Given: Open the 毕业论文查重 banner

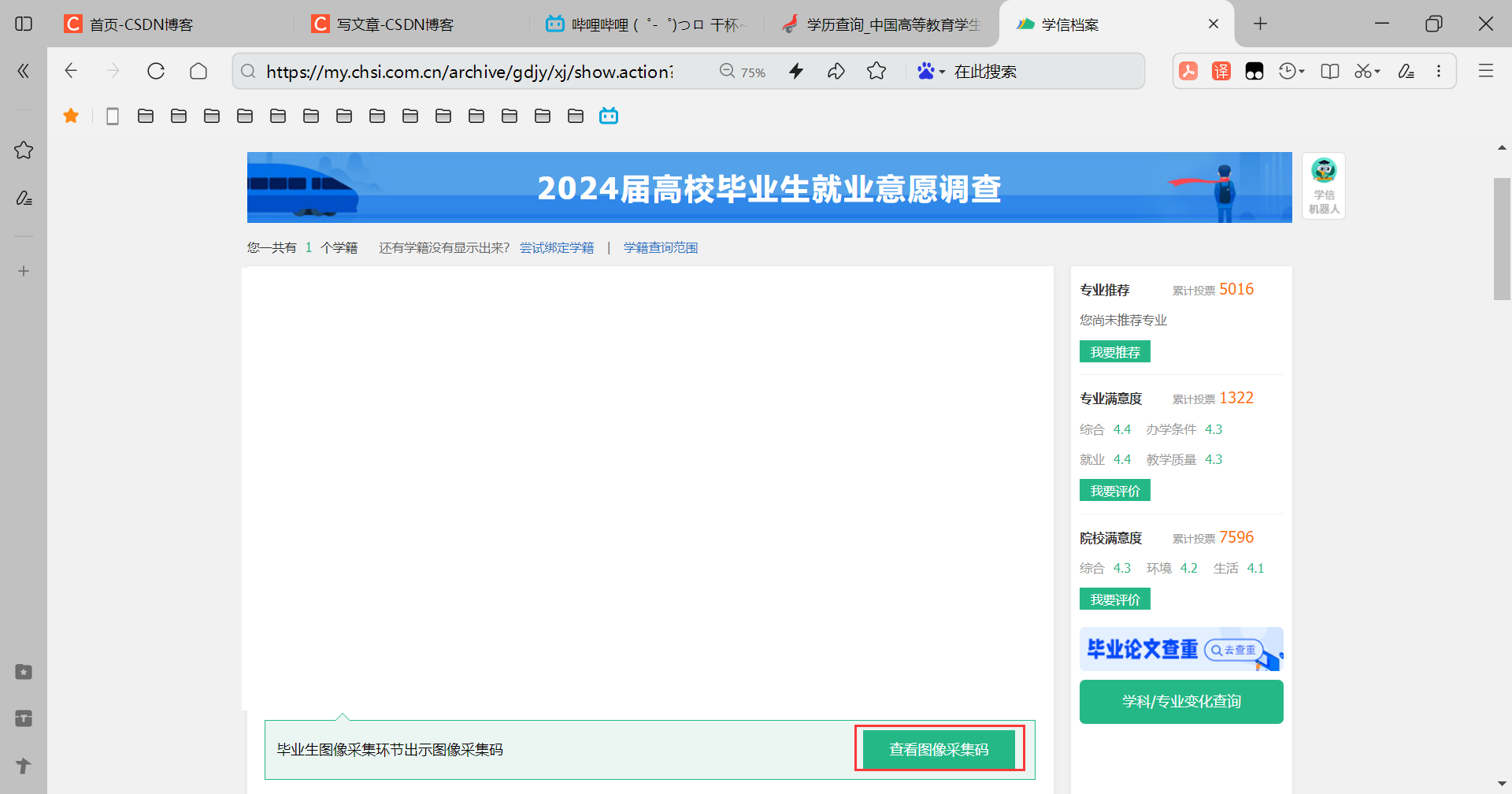Looking at the screenshot, I should [1181, 649].
